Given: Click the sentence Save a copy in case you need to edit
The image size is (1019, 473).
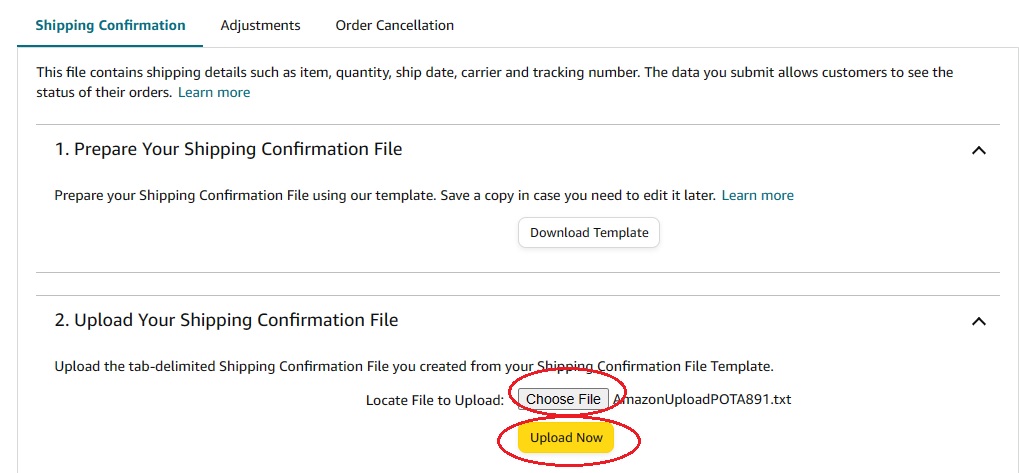Looking at the screenshot, I should [578, 196].
